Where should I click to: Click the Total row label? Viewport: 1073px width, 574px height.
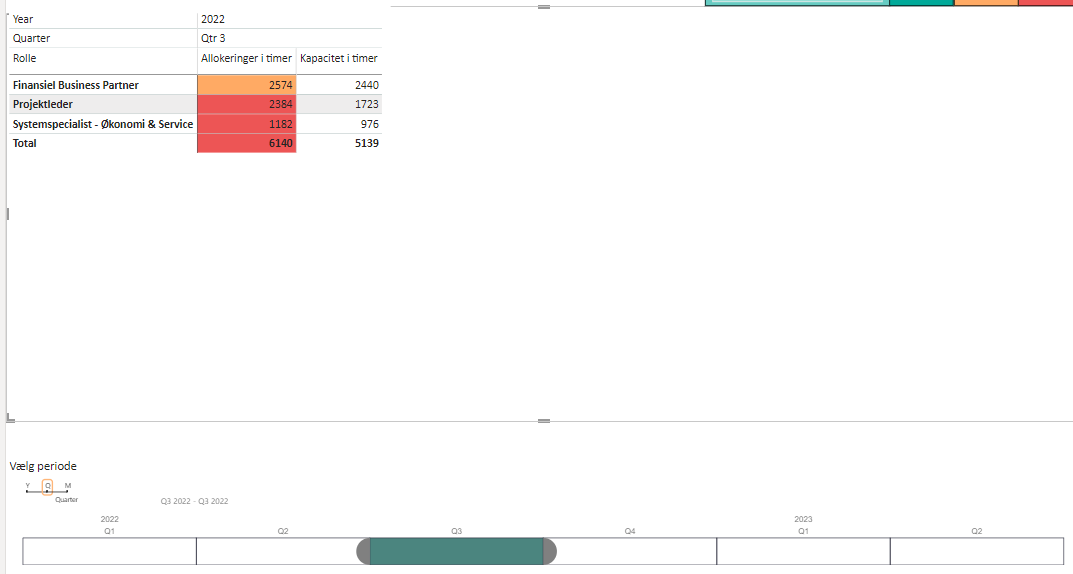pyautogui.click(x=25, y=143)
